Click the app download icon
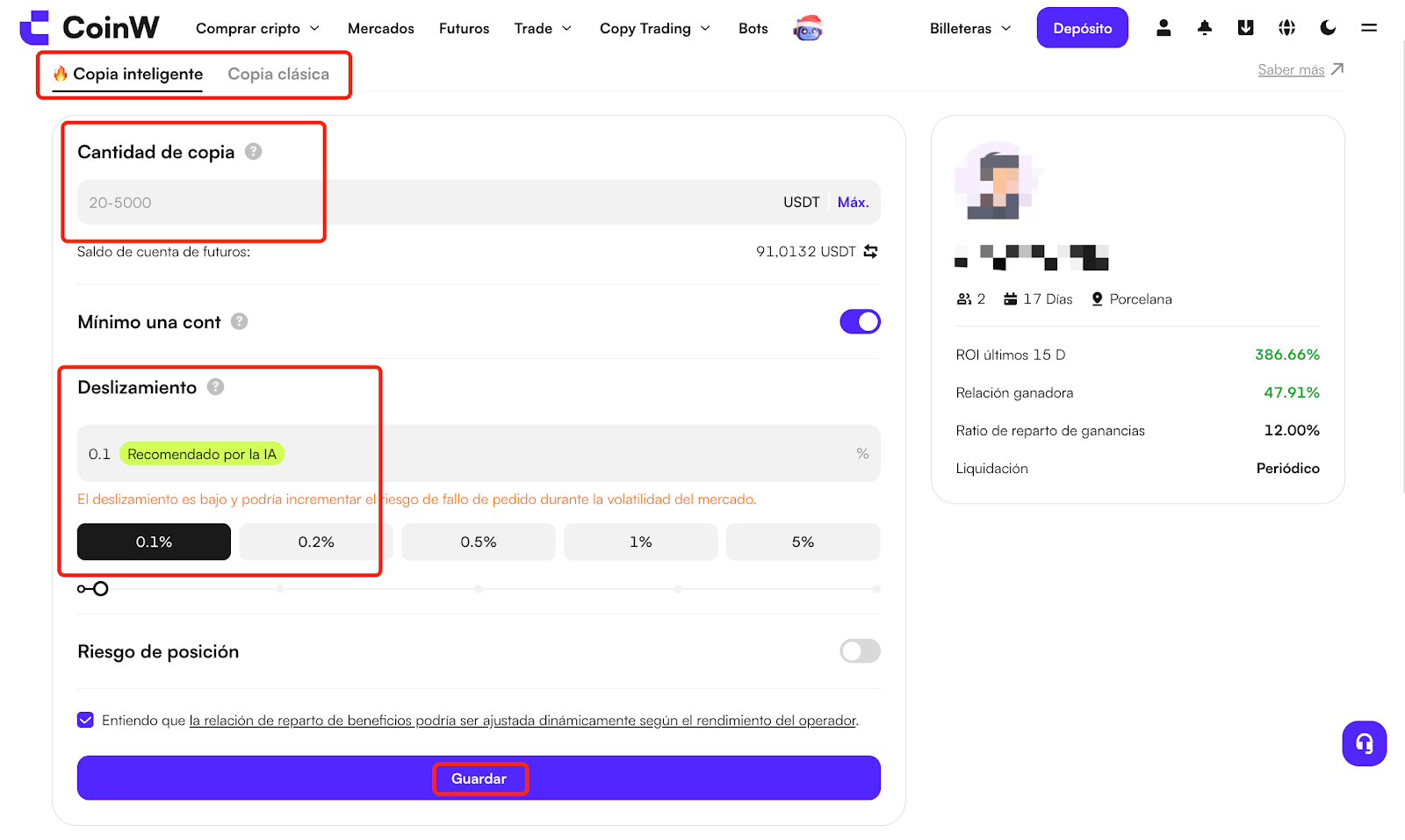1405x840 pixels. point(1245,28)
